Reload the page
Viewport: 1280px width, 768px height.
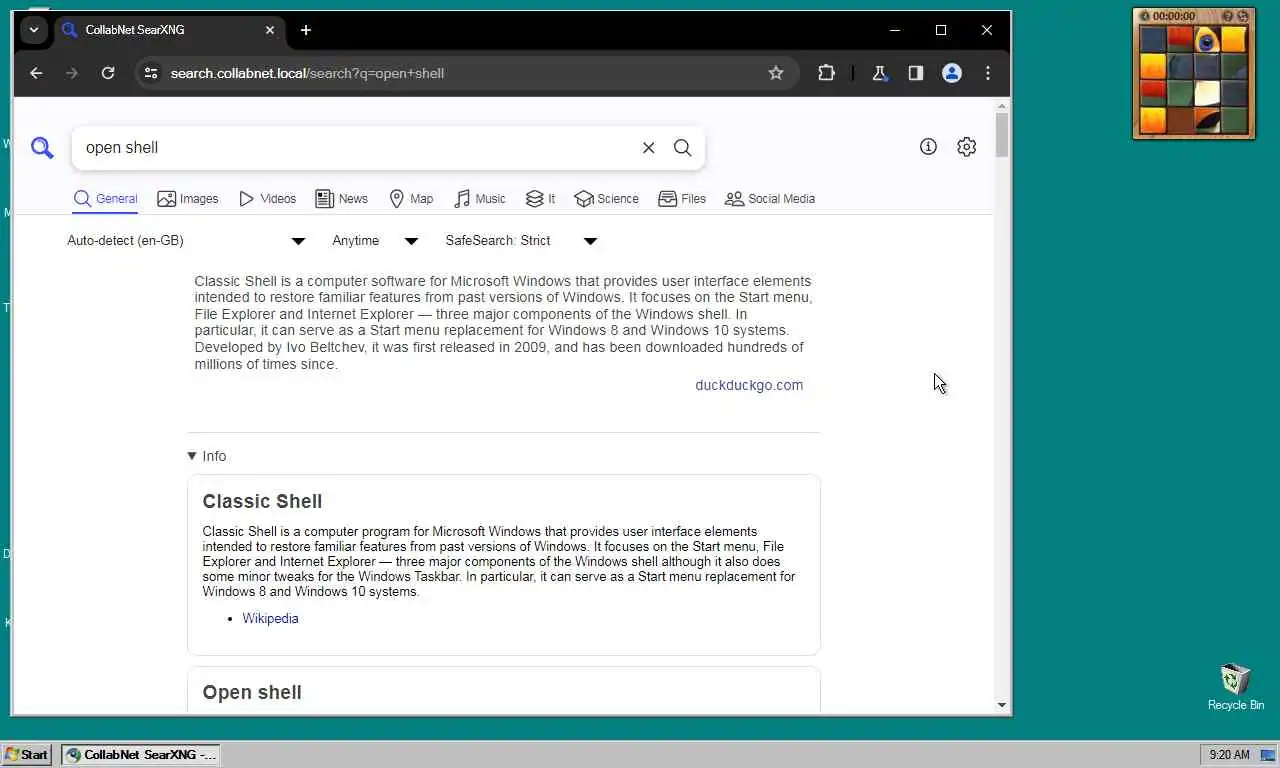click(x=108, y=73)
